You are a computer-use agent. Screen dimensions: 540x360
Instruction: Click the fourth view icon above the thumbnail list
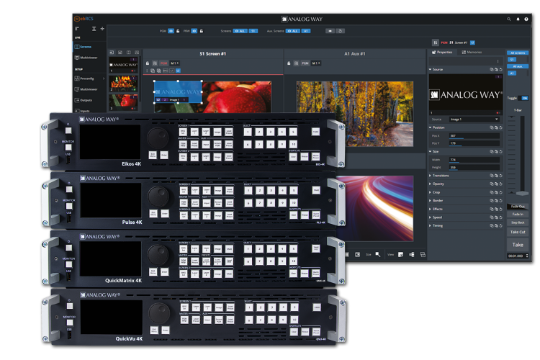[x=137, y=52]
